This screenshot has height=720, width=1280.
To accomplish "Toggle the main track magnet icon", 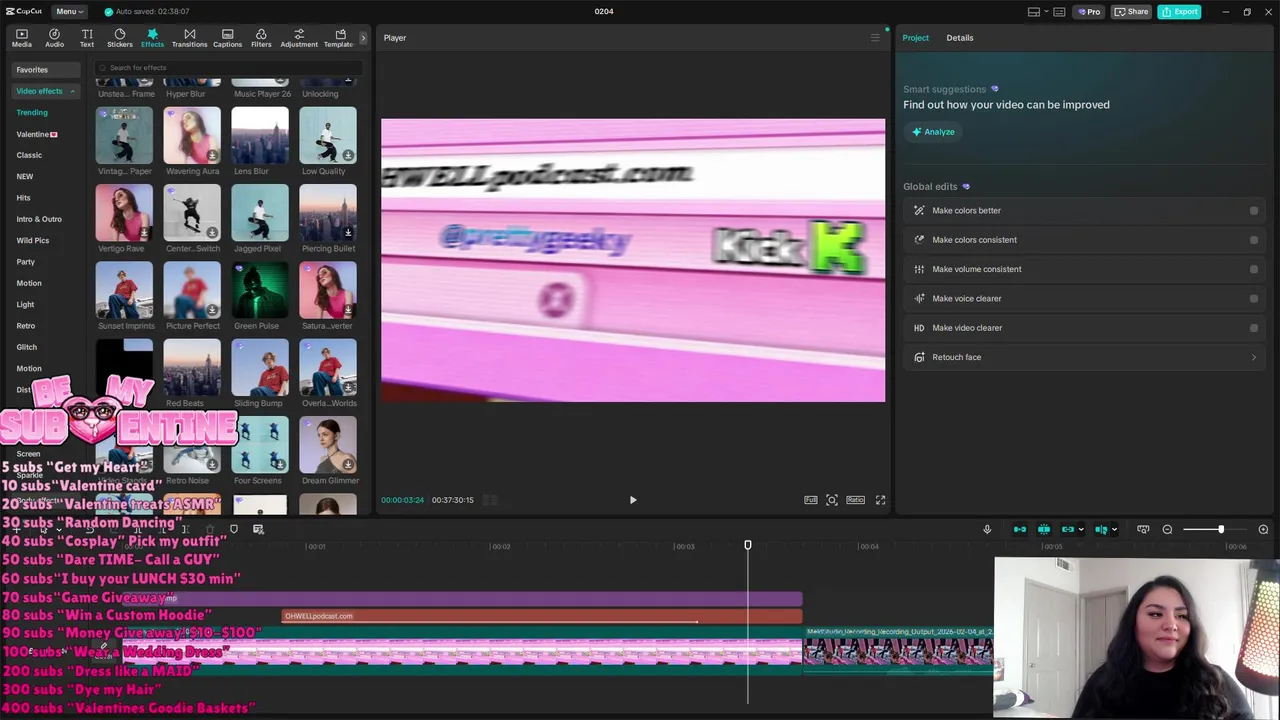I will coord(1020,530).
